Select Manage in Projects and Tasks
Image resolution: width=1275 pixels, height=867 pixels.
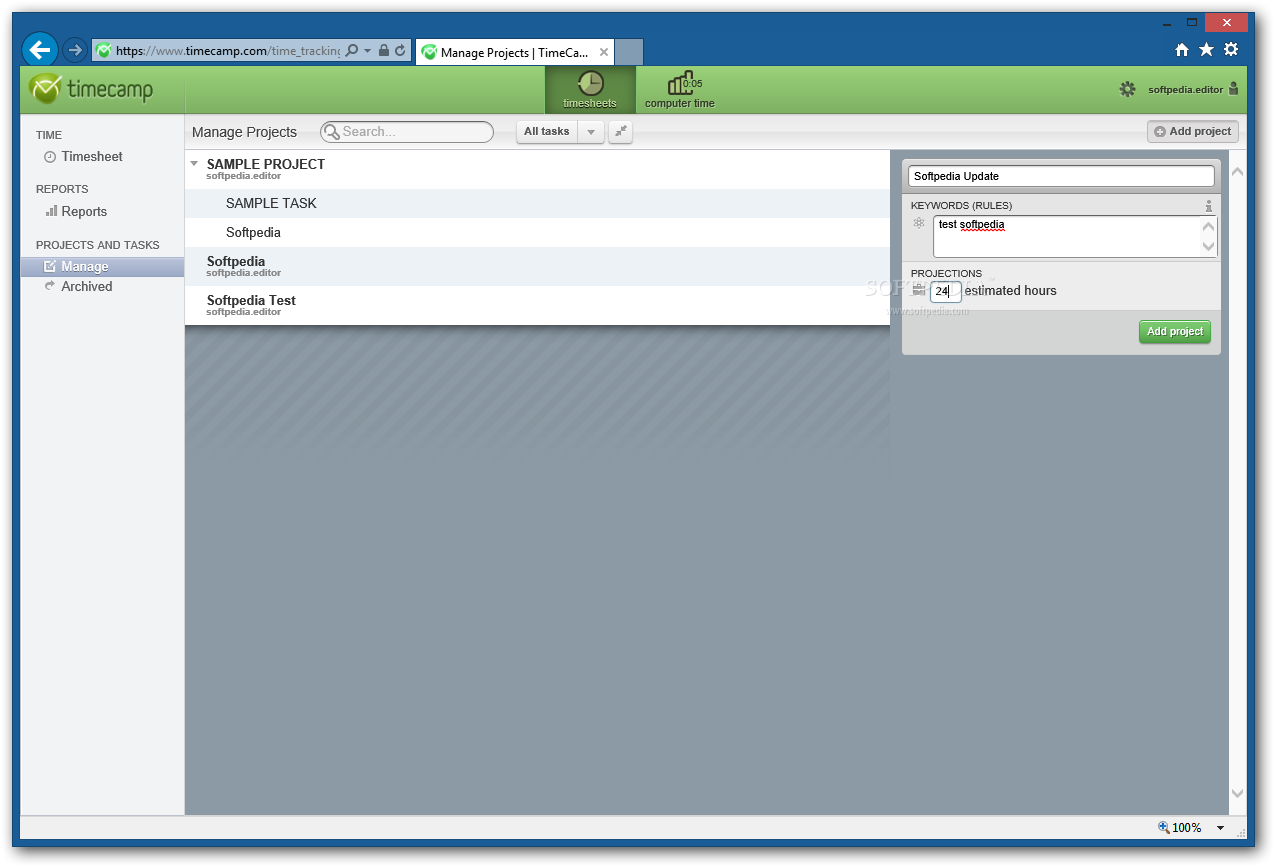click(x=102, y=267)
